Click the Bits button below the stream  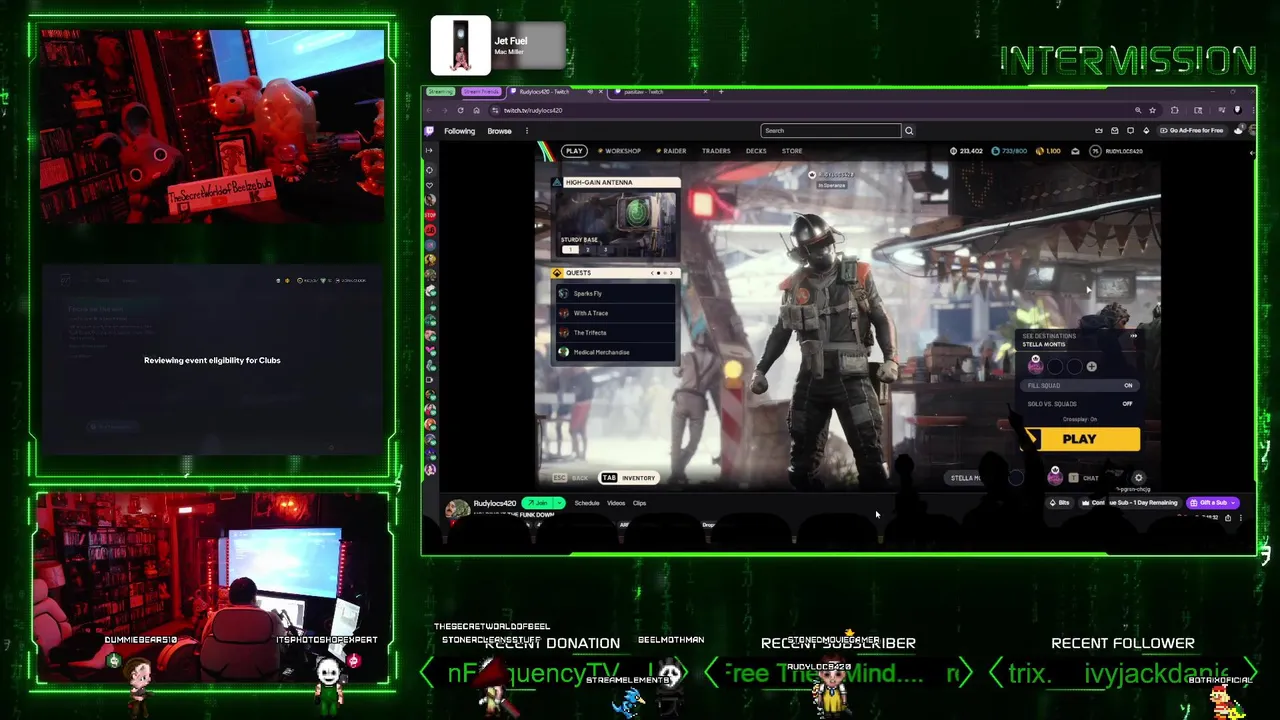pyautogui.click(x=1059, y=503)
